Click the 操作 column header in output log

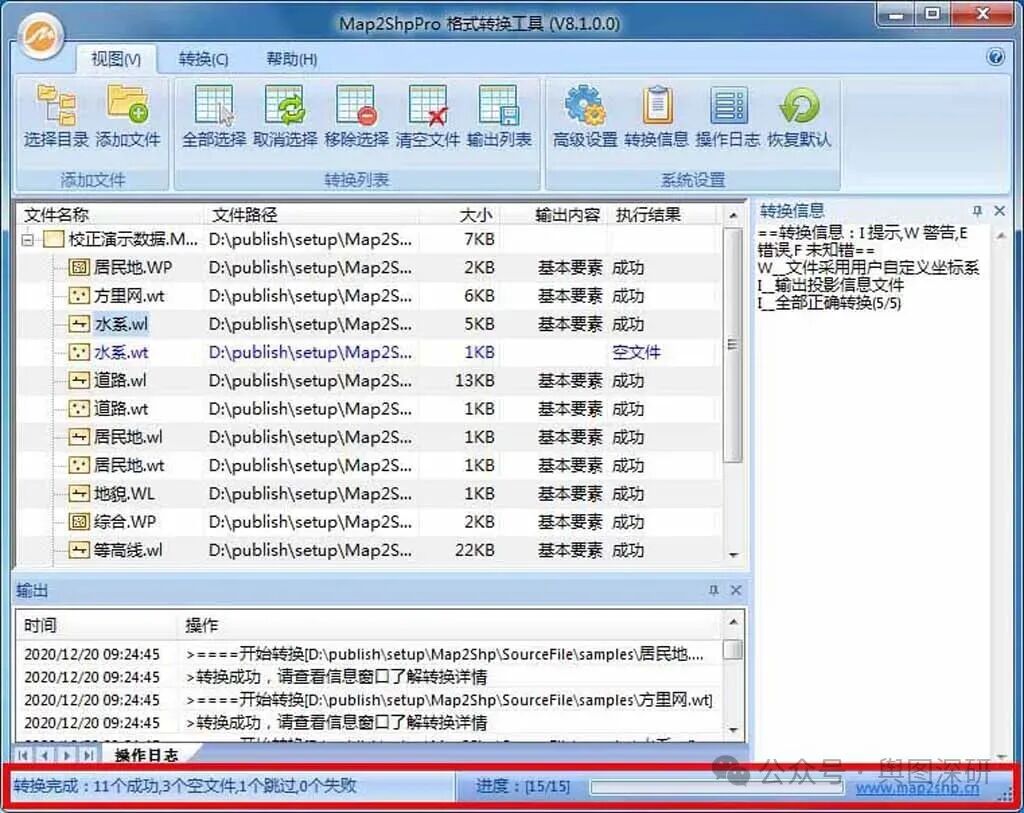click(x=451, y=626)
